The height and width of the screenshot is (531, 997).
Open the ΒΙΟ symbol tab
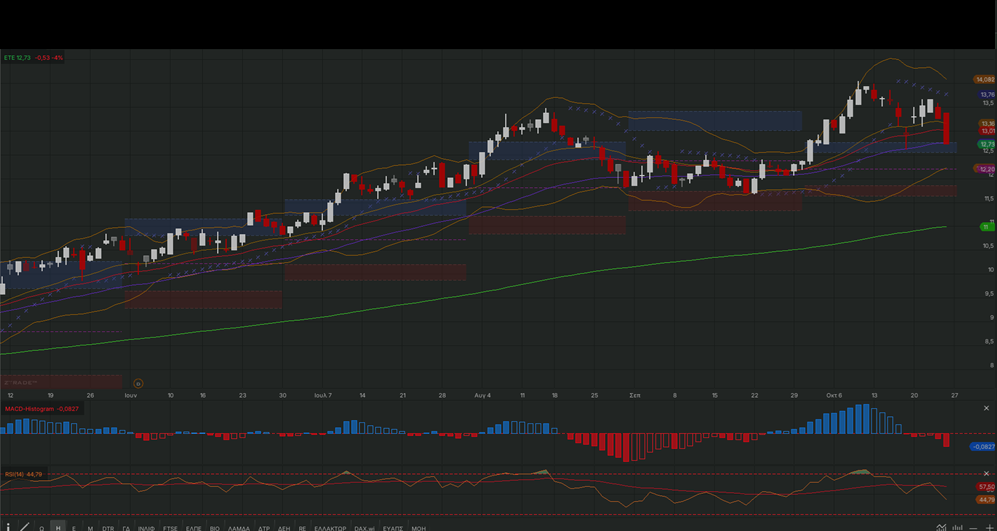214,528
